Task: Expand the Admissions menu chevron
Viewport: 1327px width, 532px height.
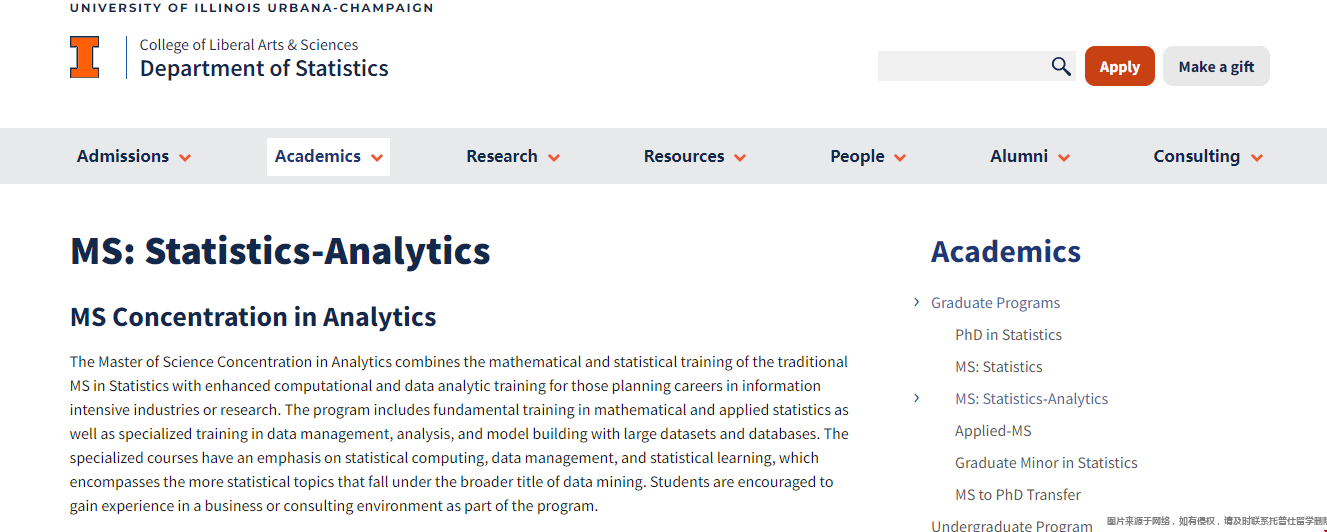Action: pyautogui.click(x=185, y=158)
